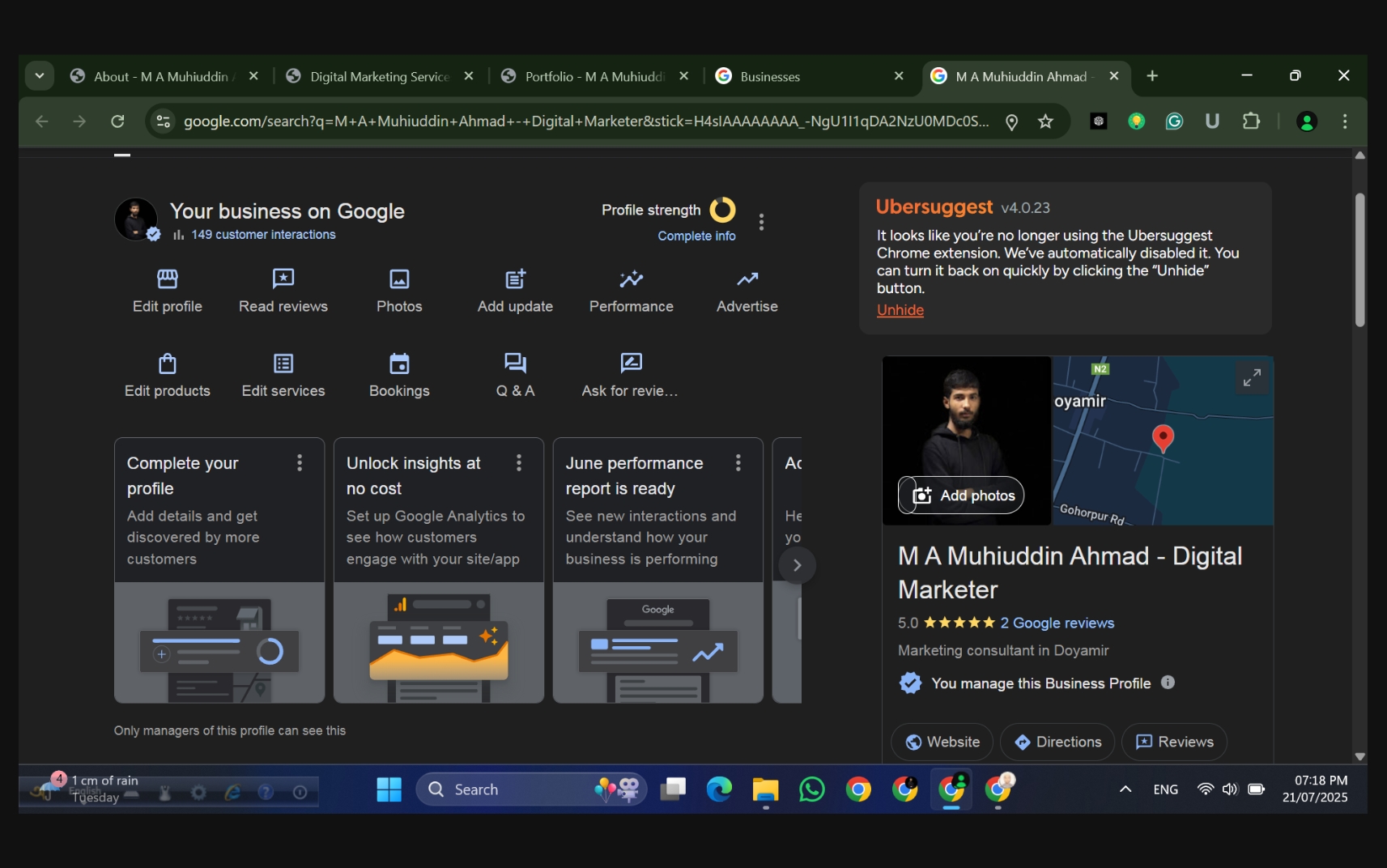
Task: Open Unlock insights card options menu
Action: tap(519, 462)
